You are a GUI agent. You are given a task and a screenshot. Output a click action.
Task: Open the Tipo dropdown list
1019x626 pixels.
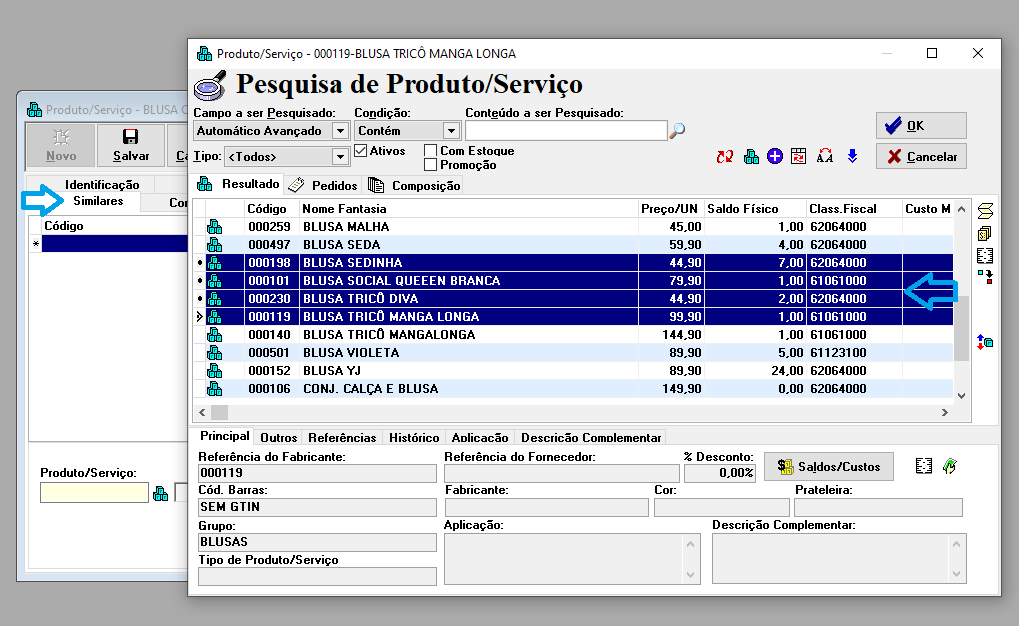click(x=340, y=157)
